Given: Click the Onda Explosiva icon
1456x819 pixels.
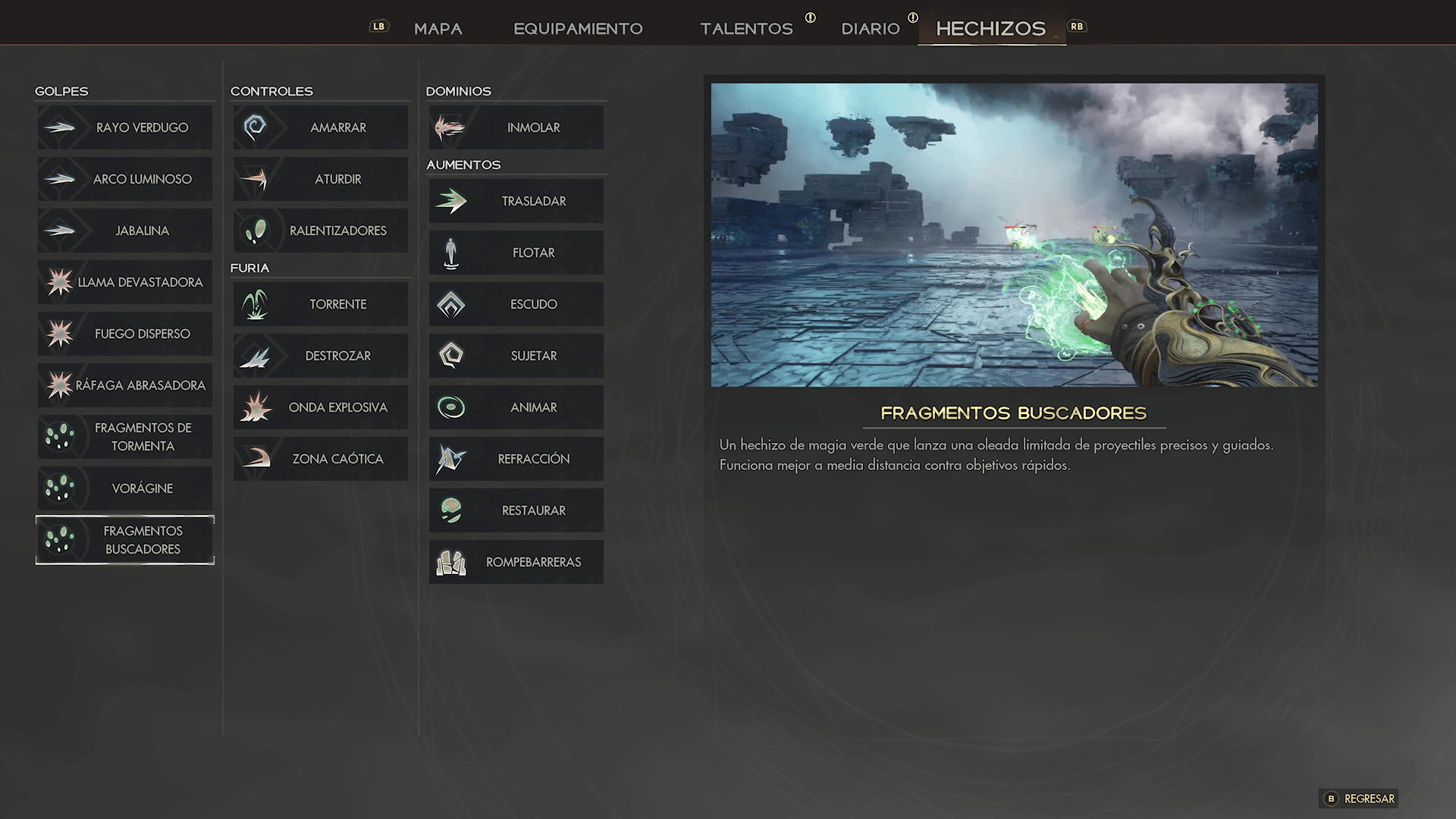Looking at the screenshot, I should (x=255, y=407).
